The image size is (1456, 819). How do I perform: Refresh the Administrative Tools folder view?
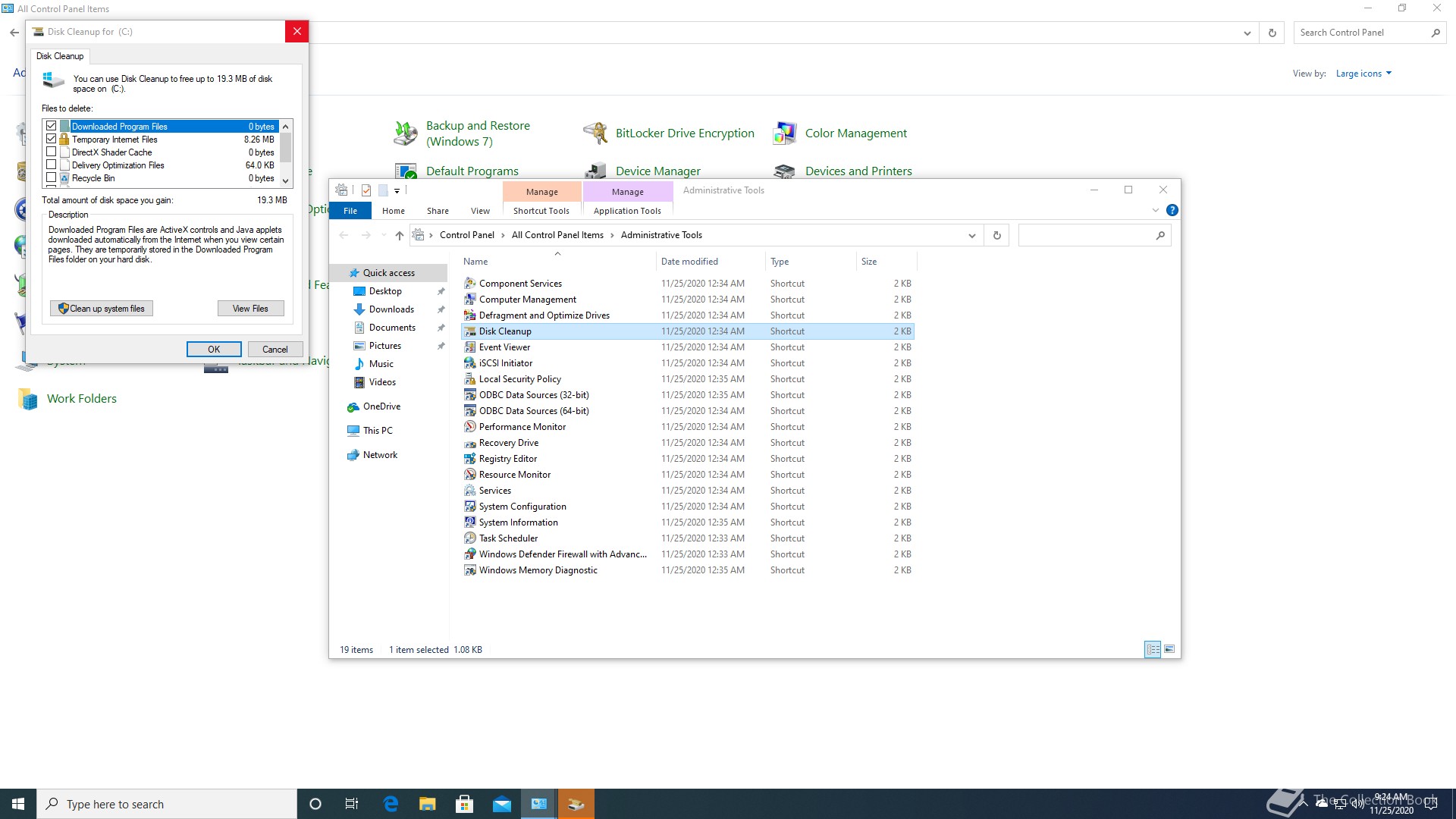pos(996,235)
